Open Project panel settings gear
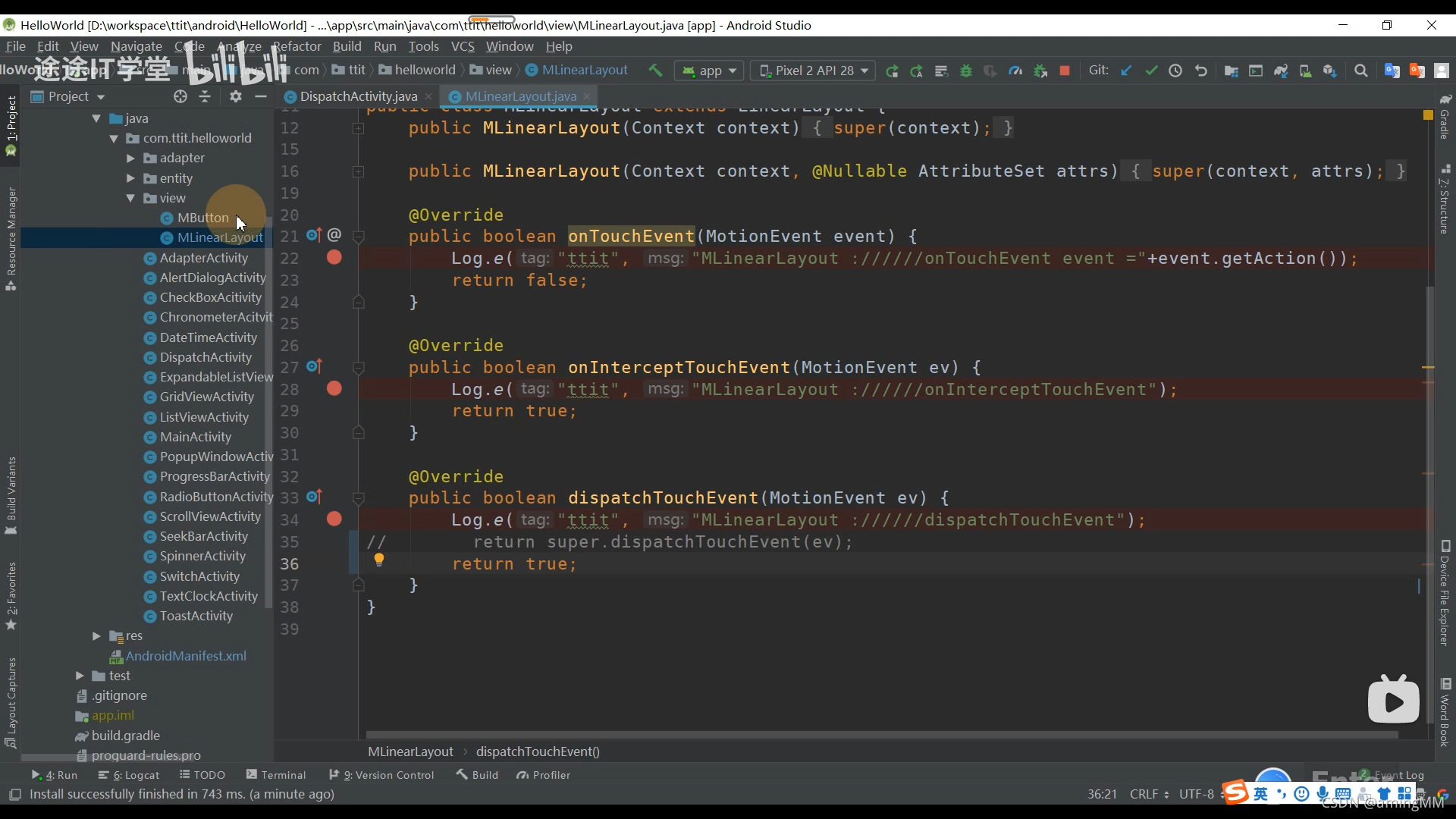 coord(236,96)
